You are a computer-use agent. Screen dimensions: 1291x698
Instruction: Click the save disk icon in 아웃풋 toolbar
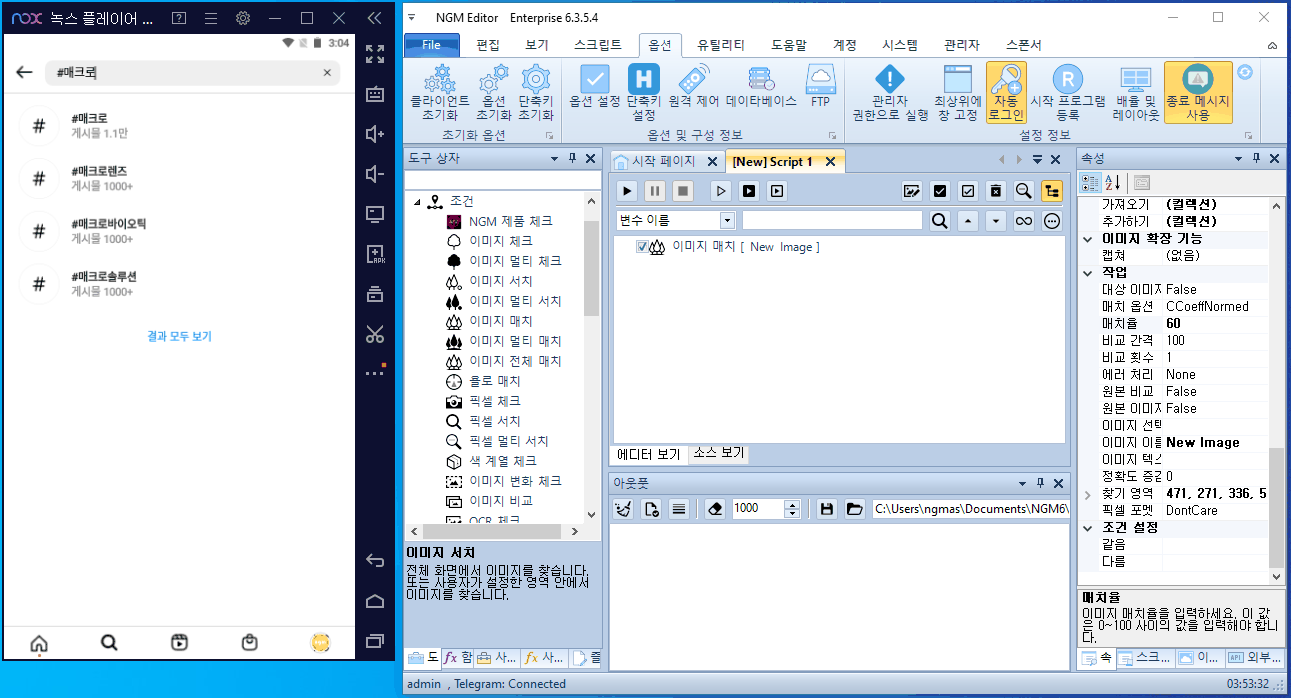pos(827,509)
